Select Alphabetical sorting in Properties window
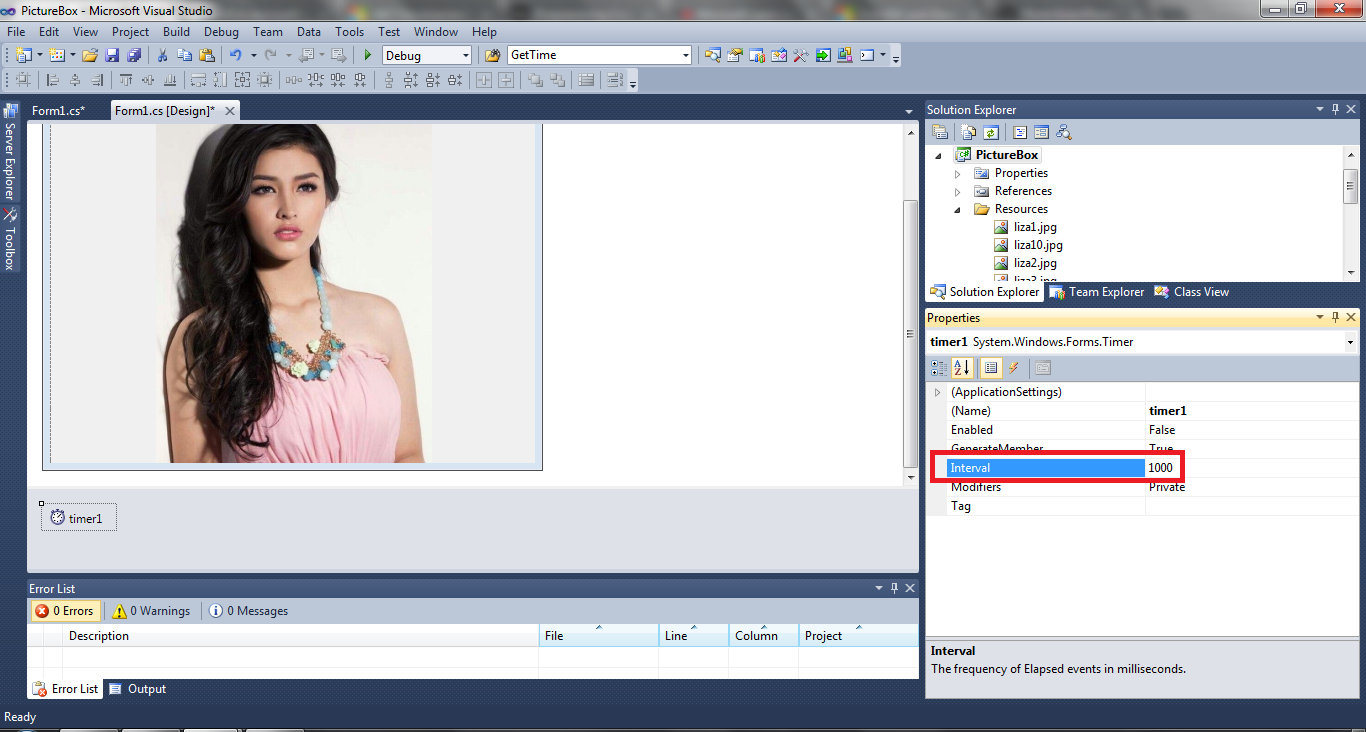Viewport: 1366px width, 732px height. 961,367
